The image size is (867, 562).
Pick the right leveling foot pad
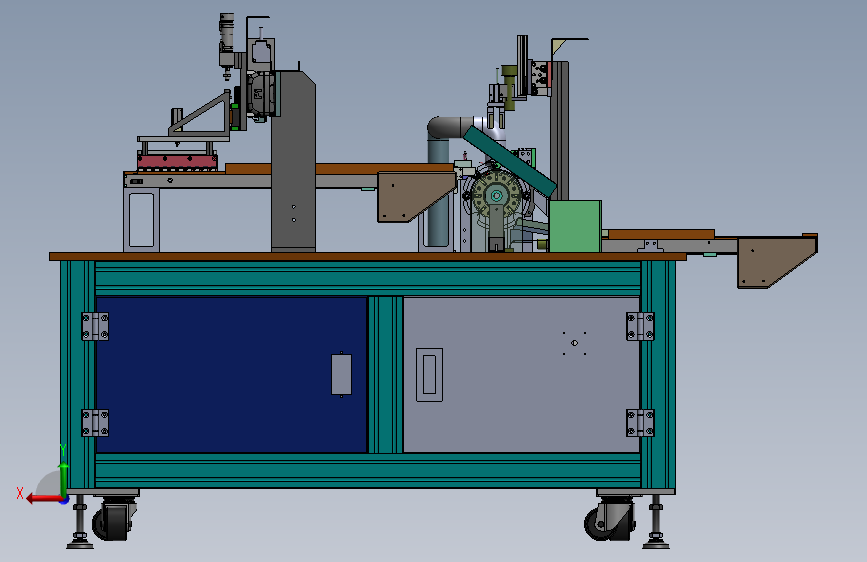click(656, 546)
